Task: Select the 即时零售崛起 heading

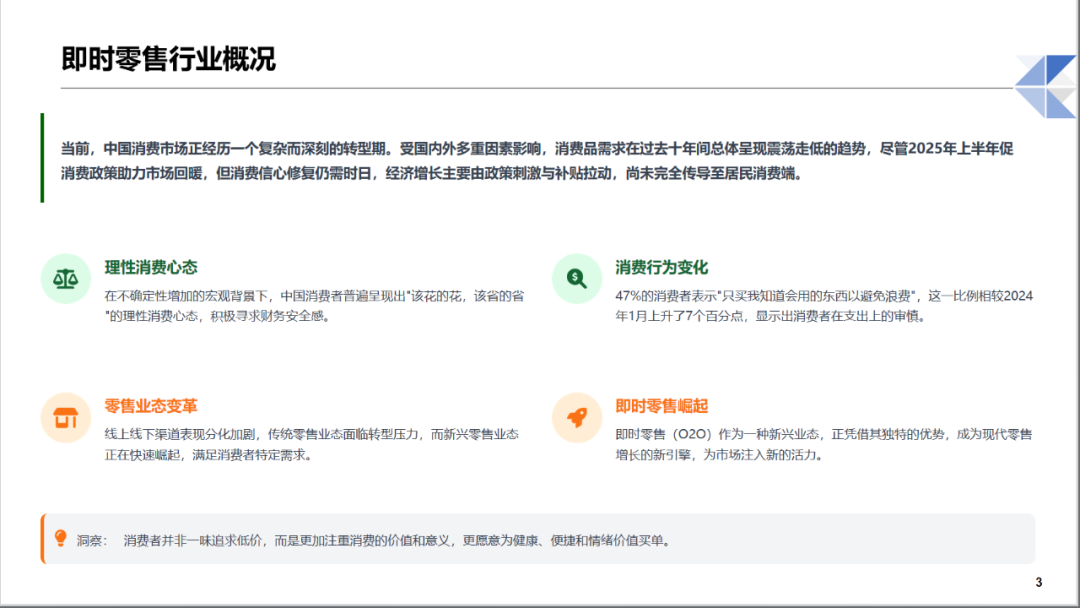Action: click(661, 406)
